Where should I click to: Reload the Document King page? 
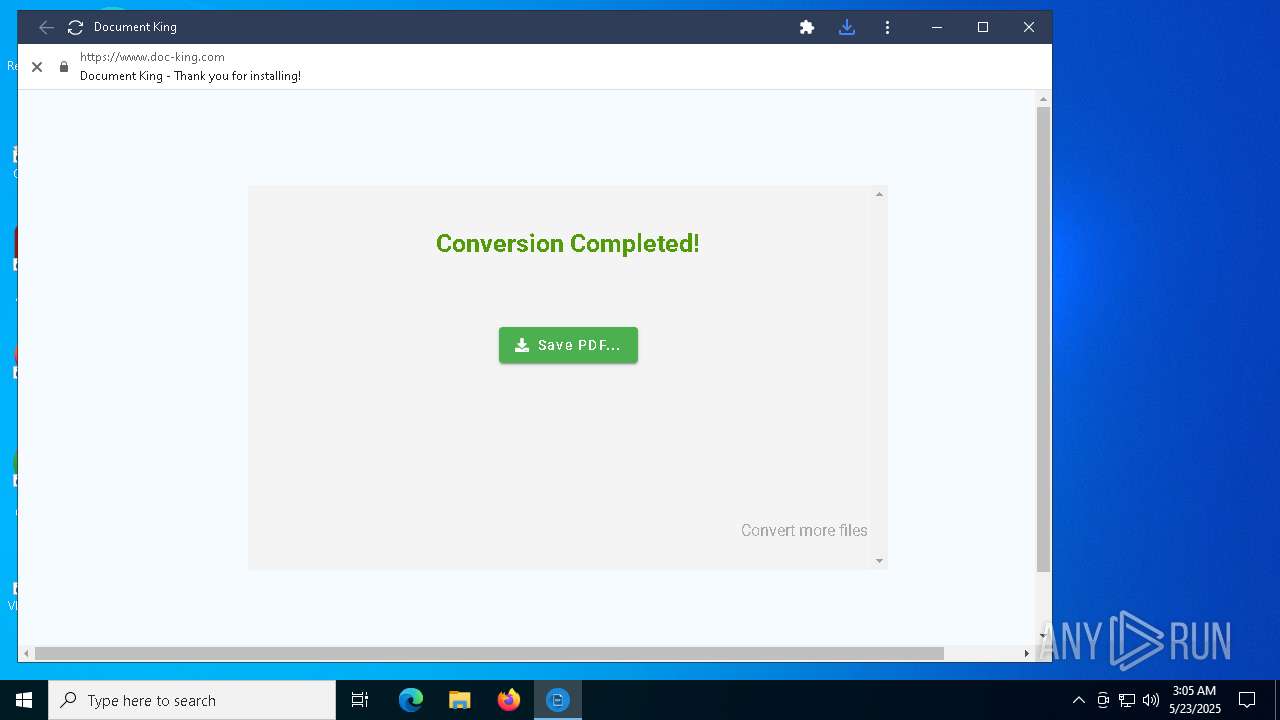click(75, 27)
